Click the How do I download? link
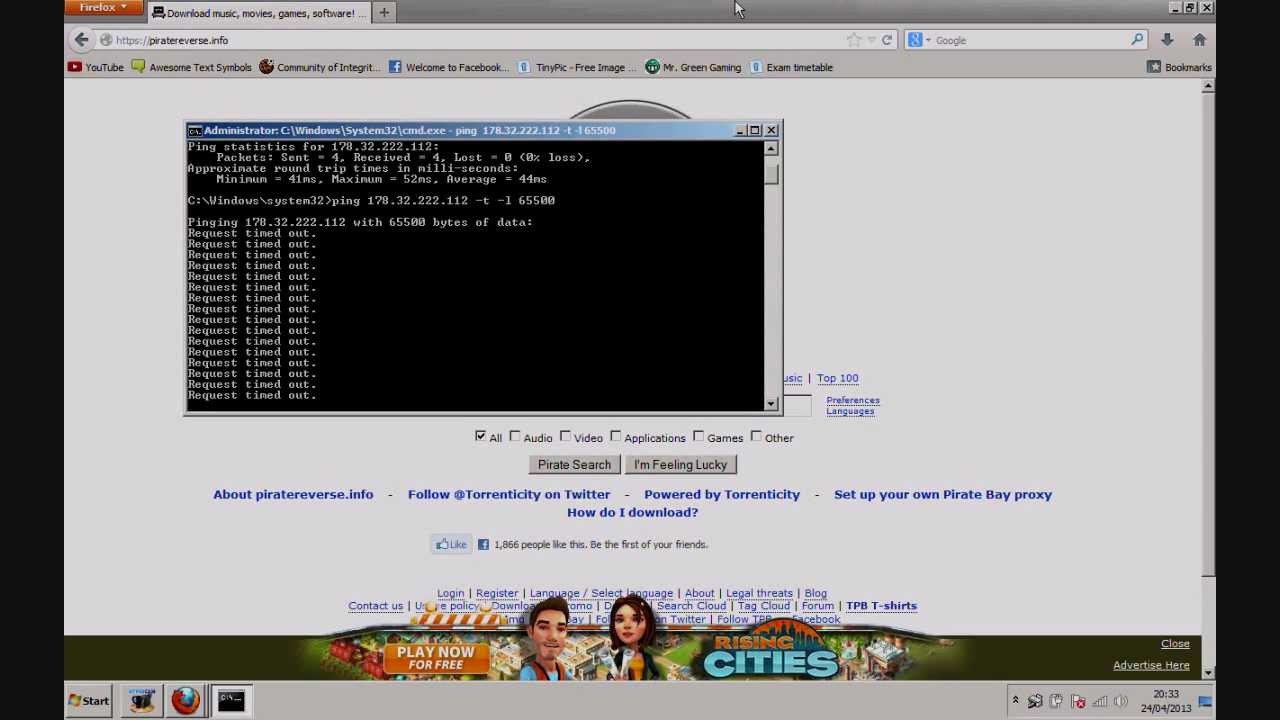Viewport: 1280px width, 720px height. pos(632,512)
